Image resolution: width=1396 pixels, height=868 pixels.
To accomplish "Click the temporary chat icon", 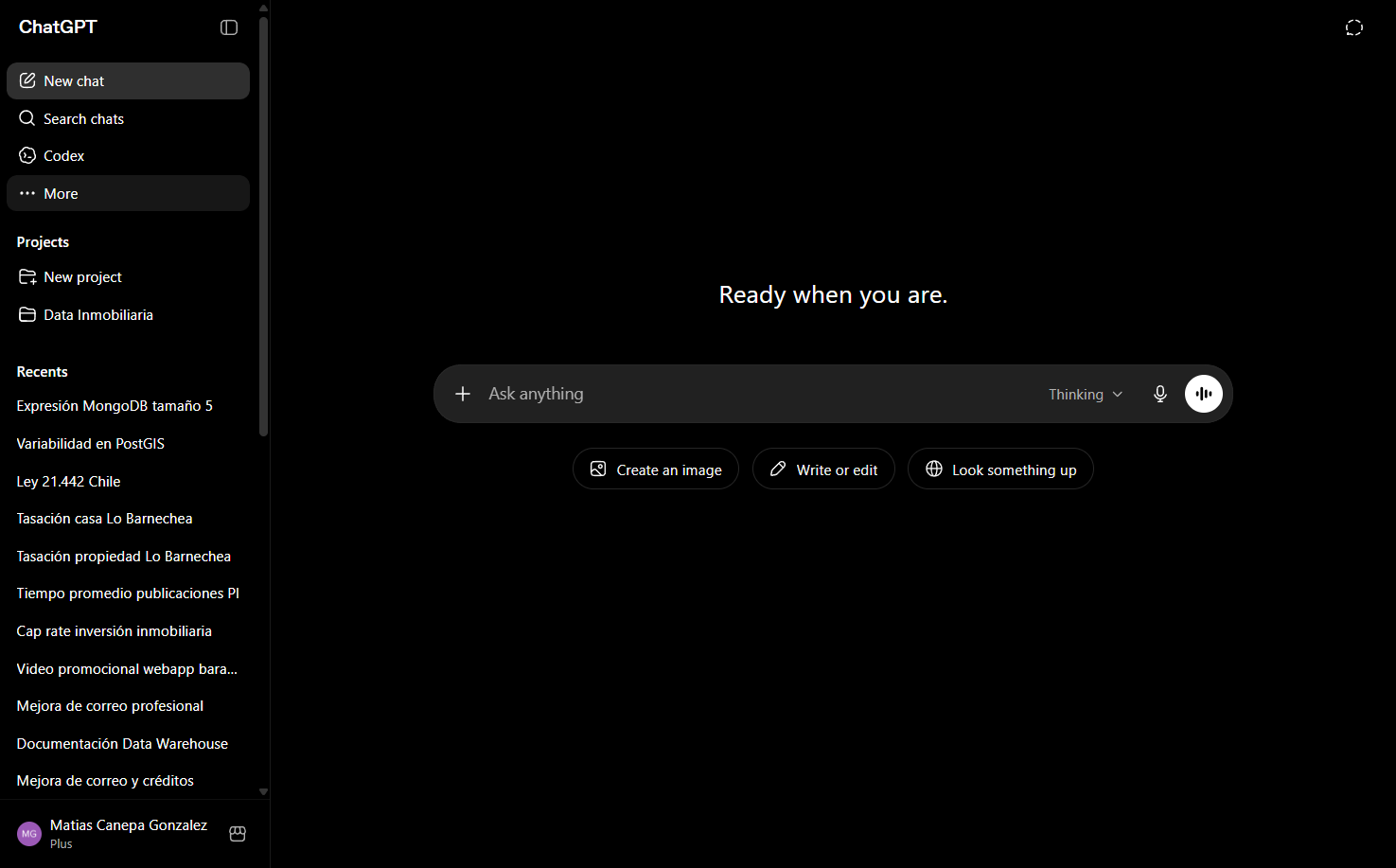I will [x=1354, y=27].
